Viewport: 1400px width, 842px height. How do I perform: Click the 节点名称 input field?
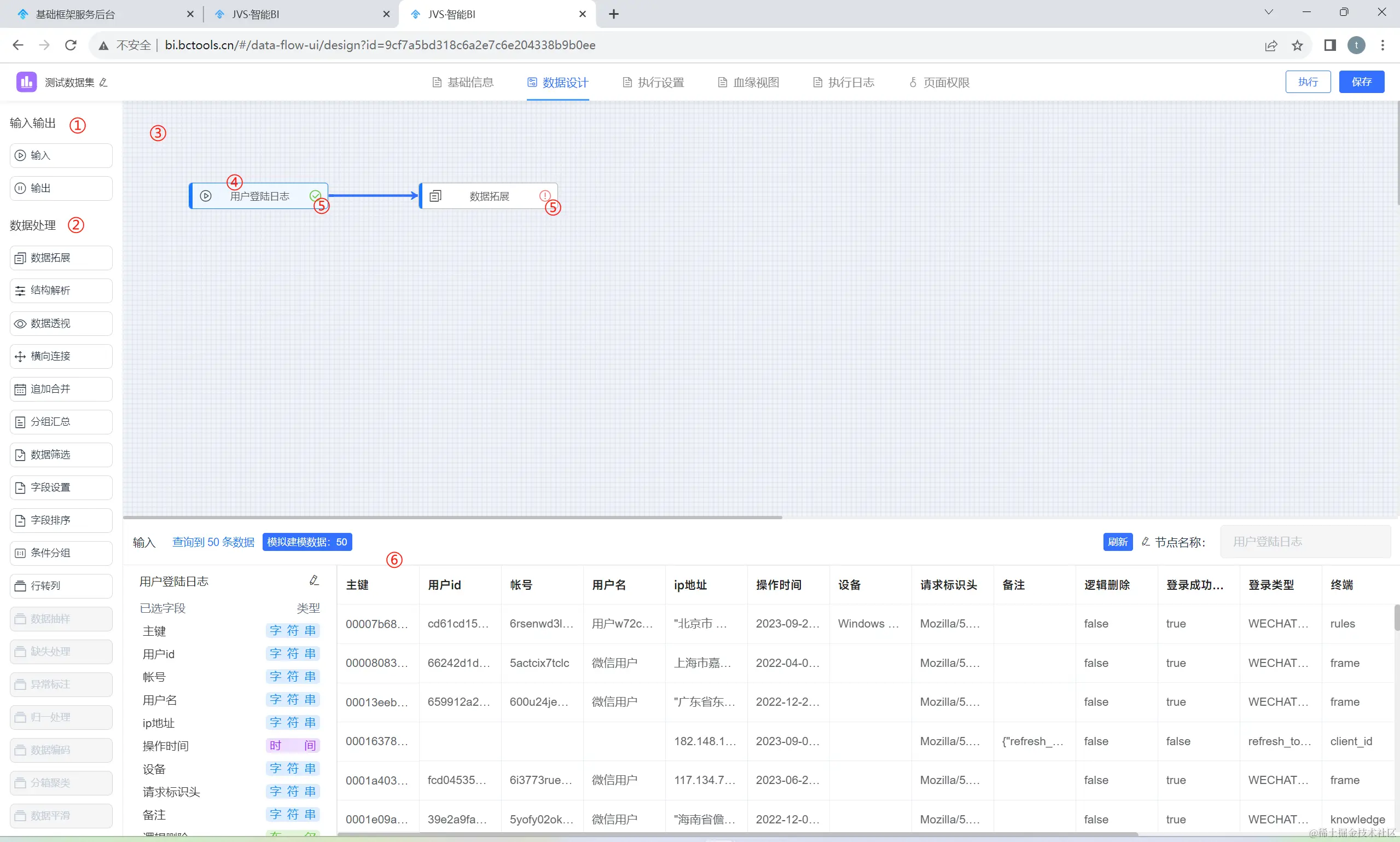click(1305, 542)
